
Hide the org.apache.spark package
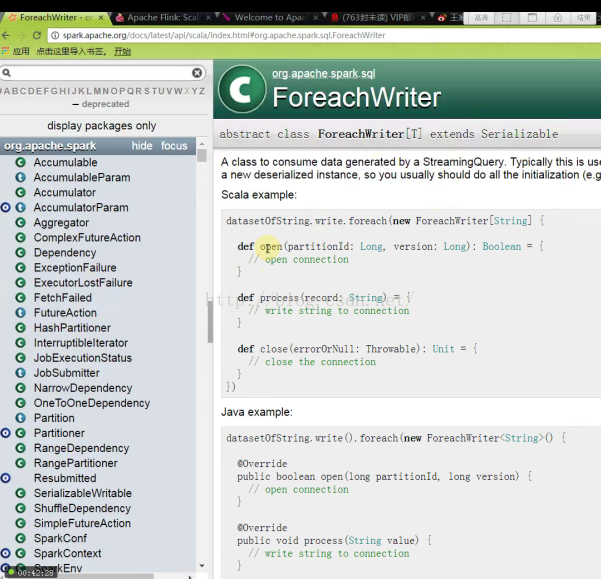coord(142,146)
